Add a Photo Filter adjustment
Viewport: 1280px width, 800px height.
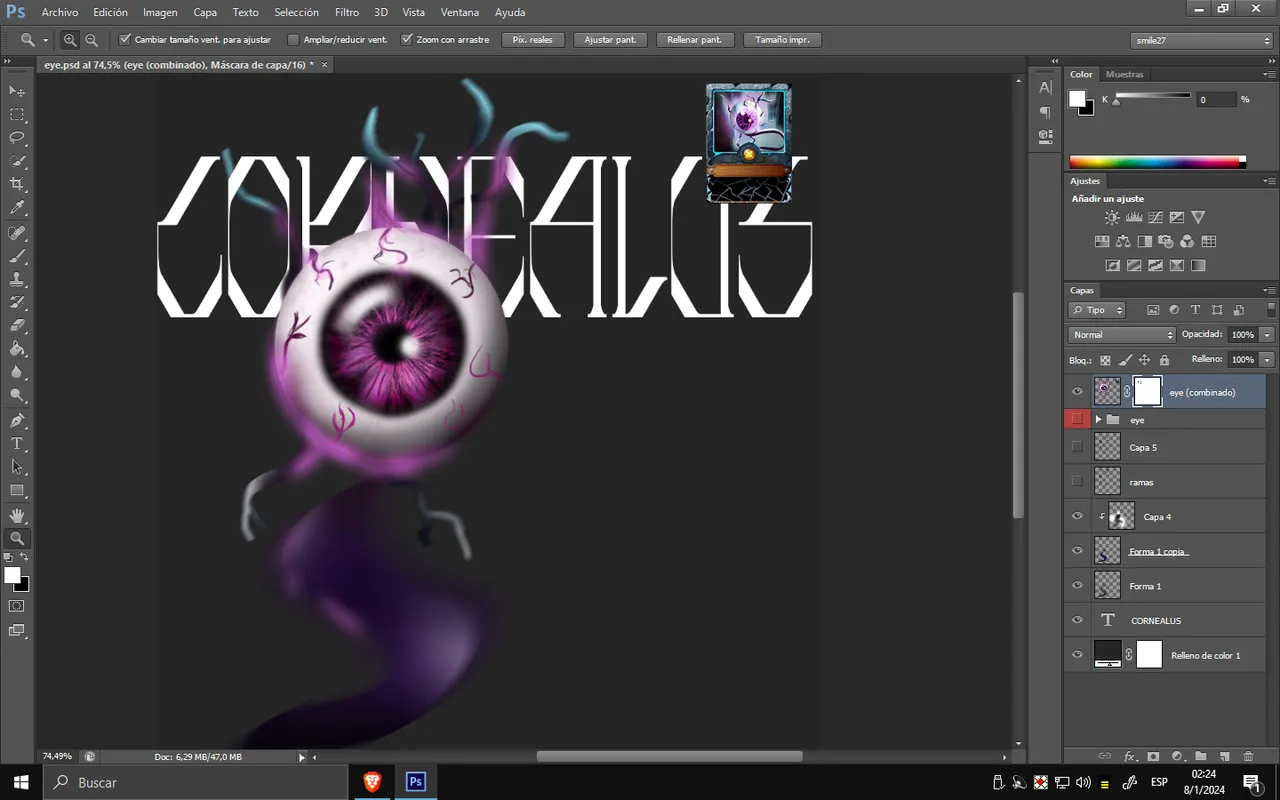[1166, 241]
